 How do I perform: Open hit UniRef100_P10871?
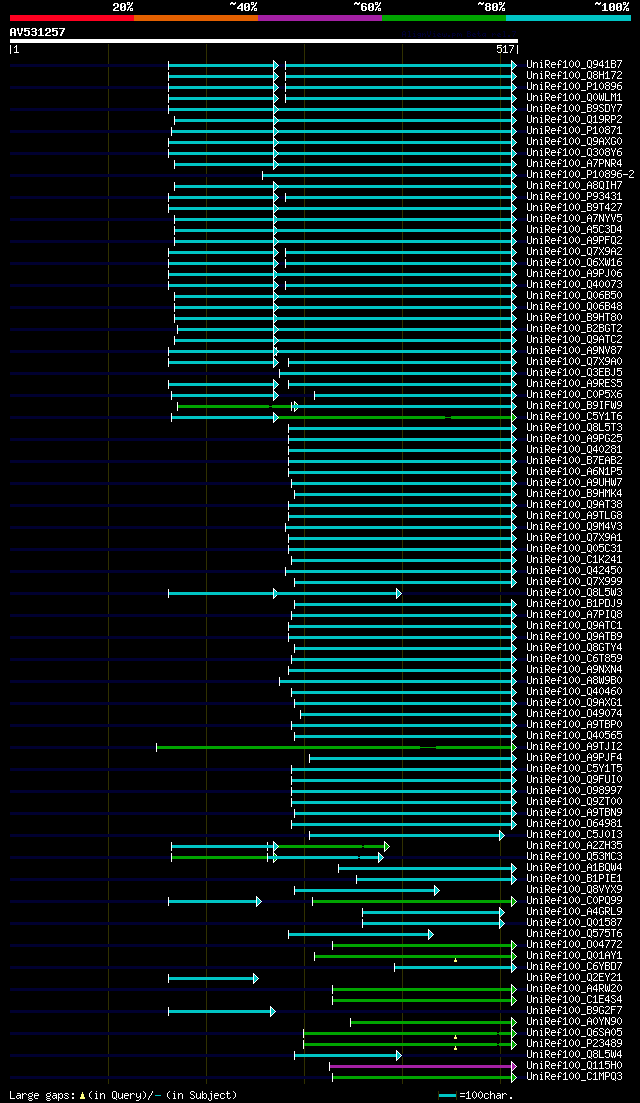pyautogui.click(x=575, y=131)
